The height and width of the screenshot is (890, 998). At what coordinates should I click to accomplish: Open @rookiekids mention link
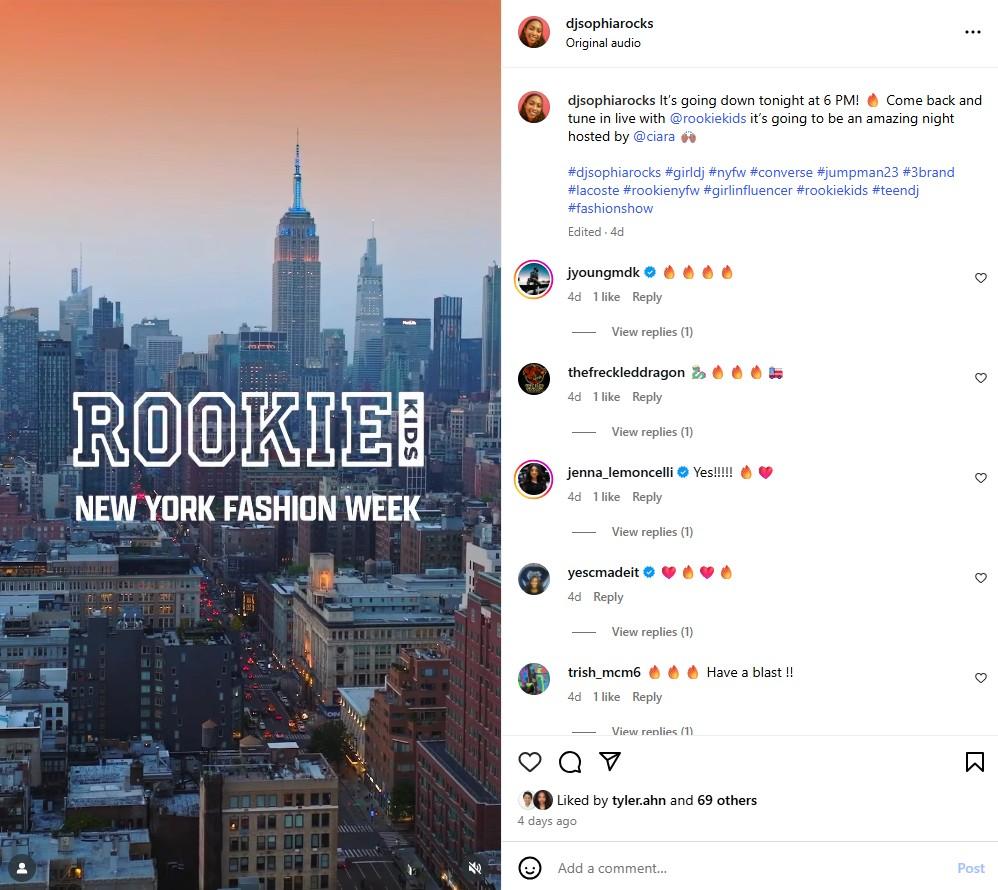(x=708, y=118)
